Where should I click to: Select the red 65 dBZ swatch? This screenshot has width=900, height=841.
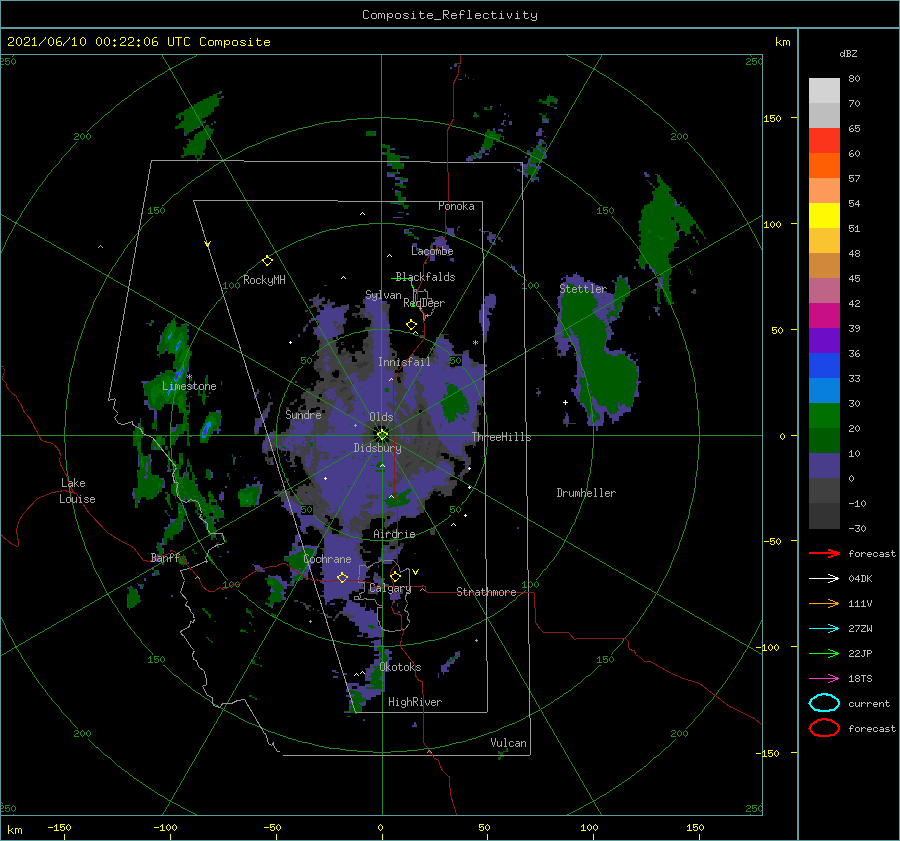pyautogui.click(x=824, y=140)
